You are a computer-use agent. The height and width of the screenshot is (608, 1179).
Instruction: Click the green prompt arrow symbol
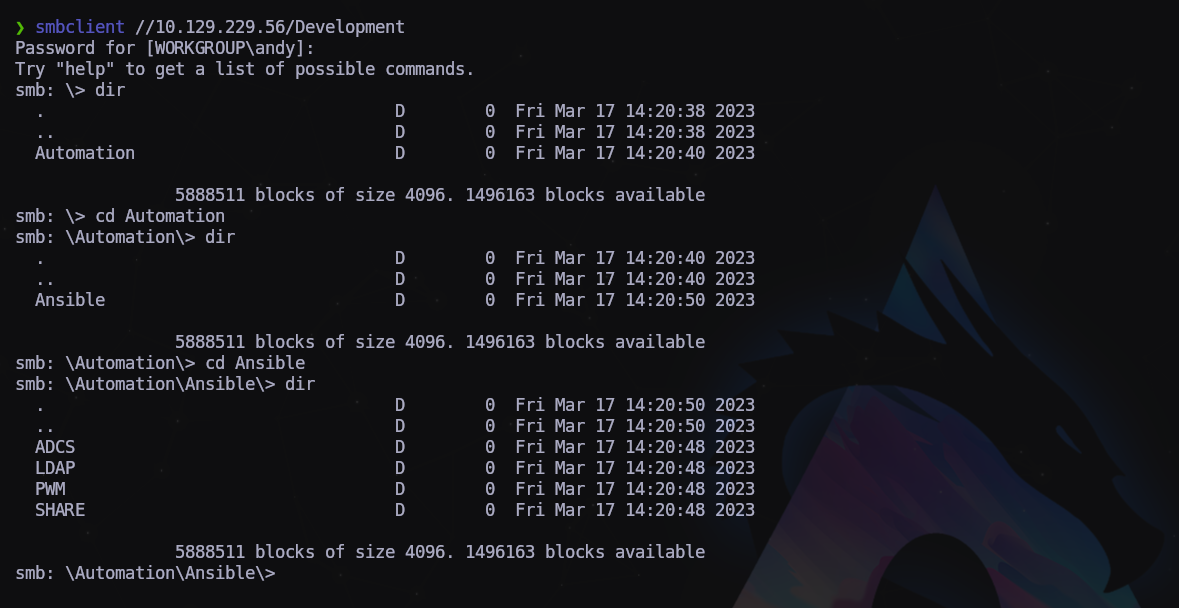[20, 27]
